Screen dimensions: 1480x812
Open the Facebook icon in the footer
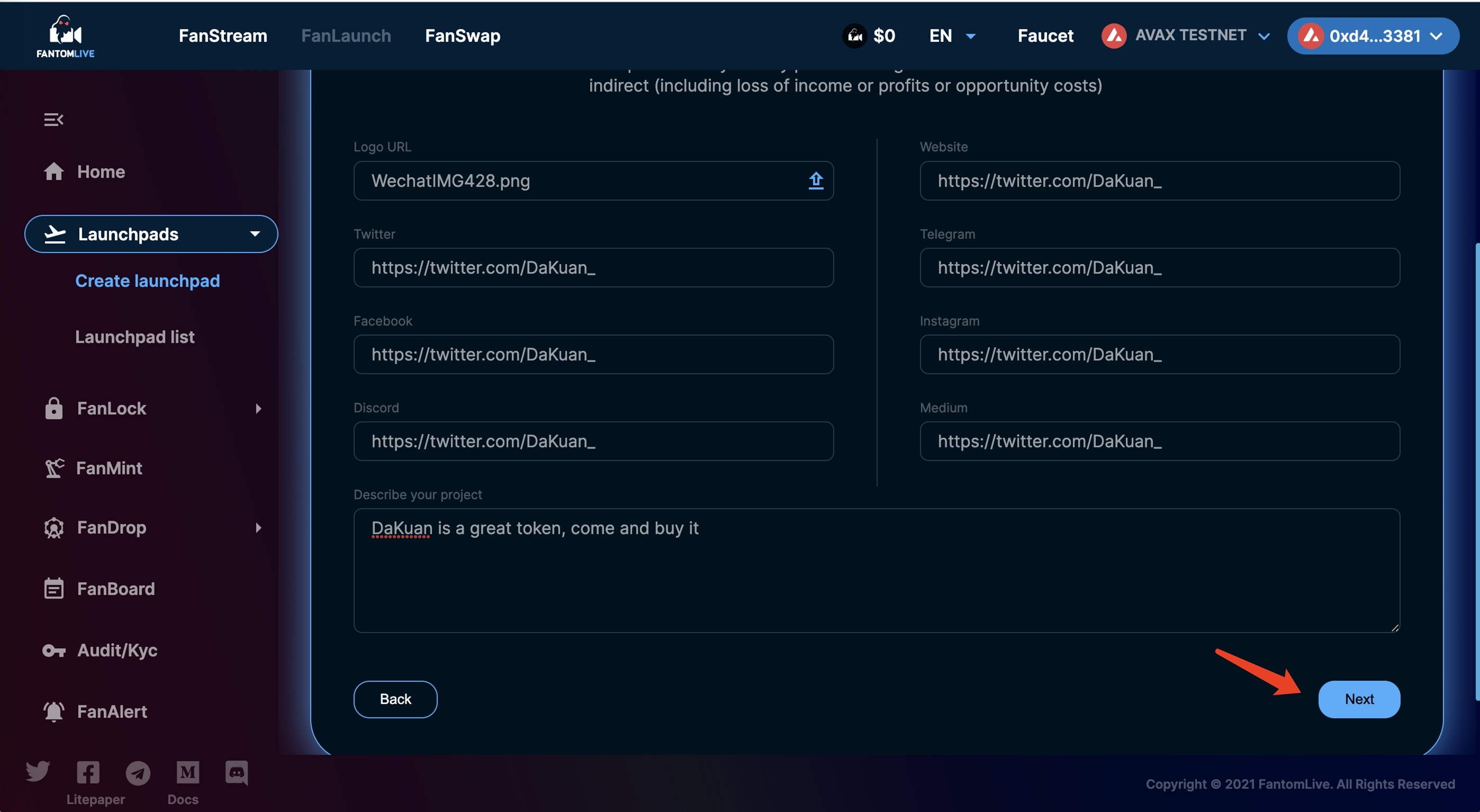point(88,772)
